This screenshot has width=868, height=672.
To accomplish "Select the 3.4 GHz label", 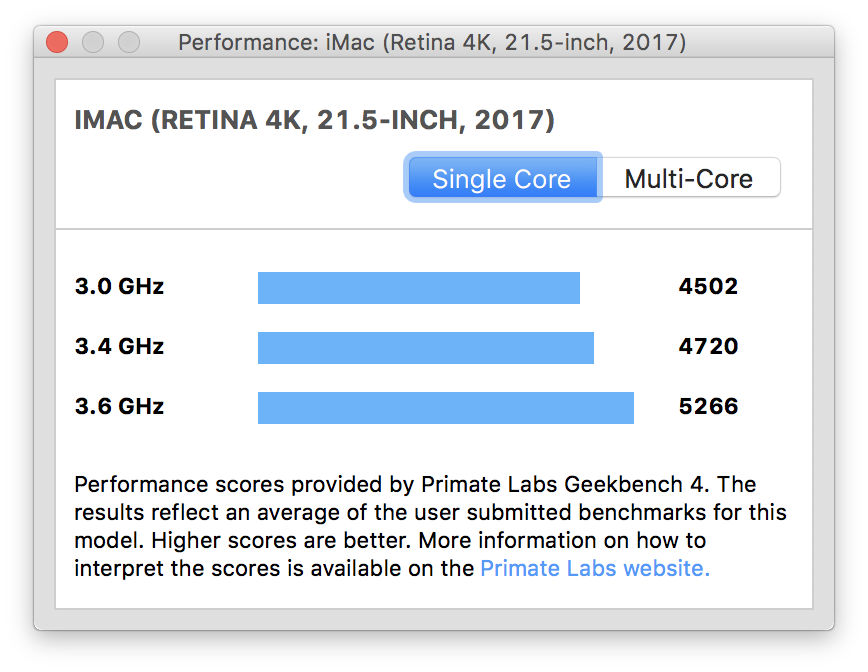I will click(120, 347).
